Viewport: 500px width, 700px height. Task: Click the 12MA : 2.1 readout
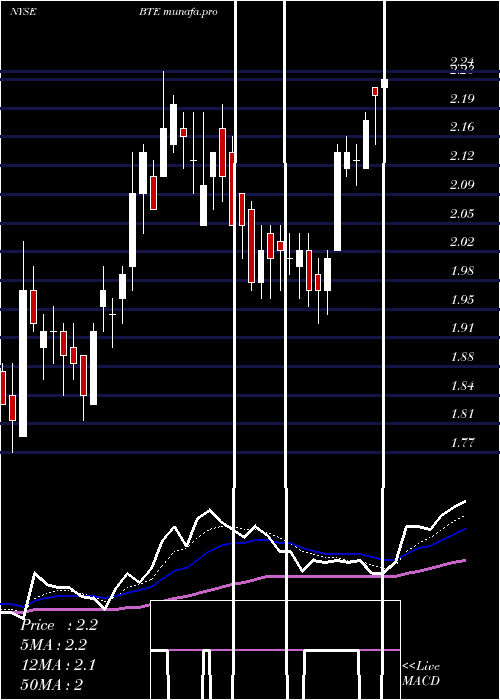(58, 665)
